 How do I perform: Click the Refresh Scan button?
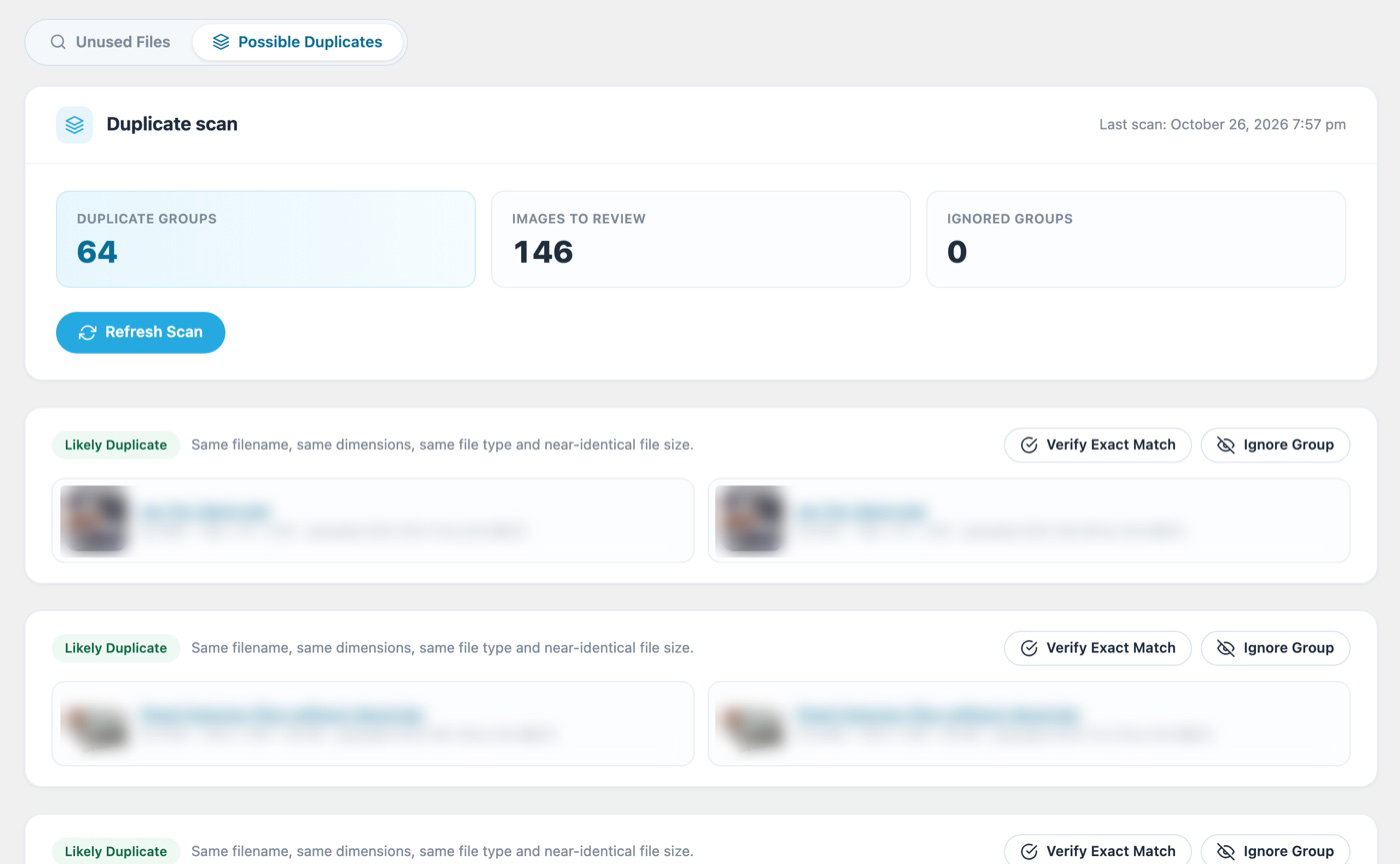point(140,332)
